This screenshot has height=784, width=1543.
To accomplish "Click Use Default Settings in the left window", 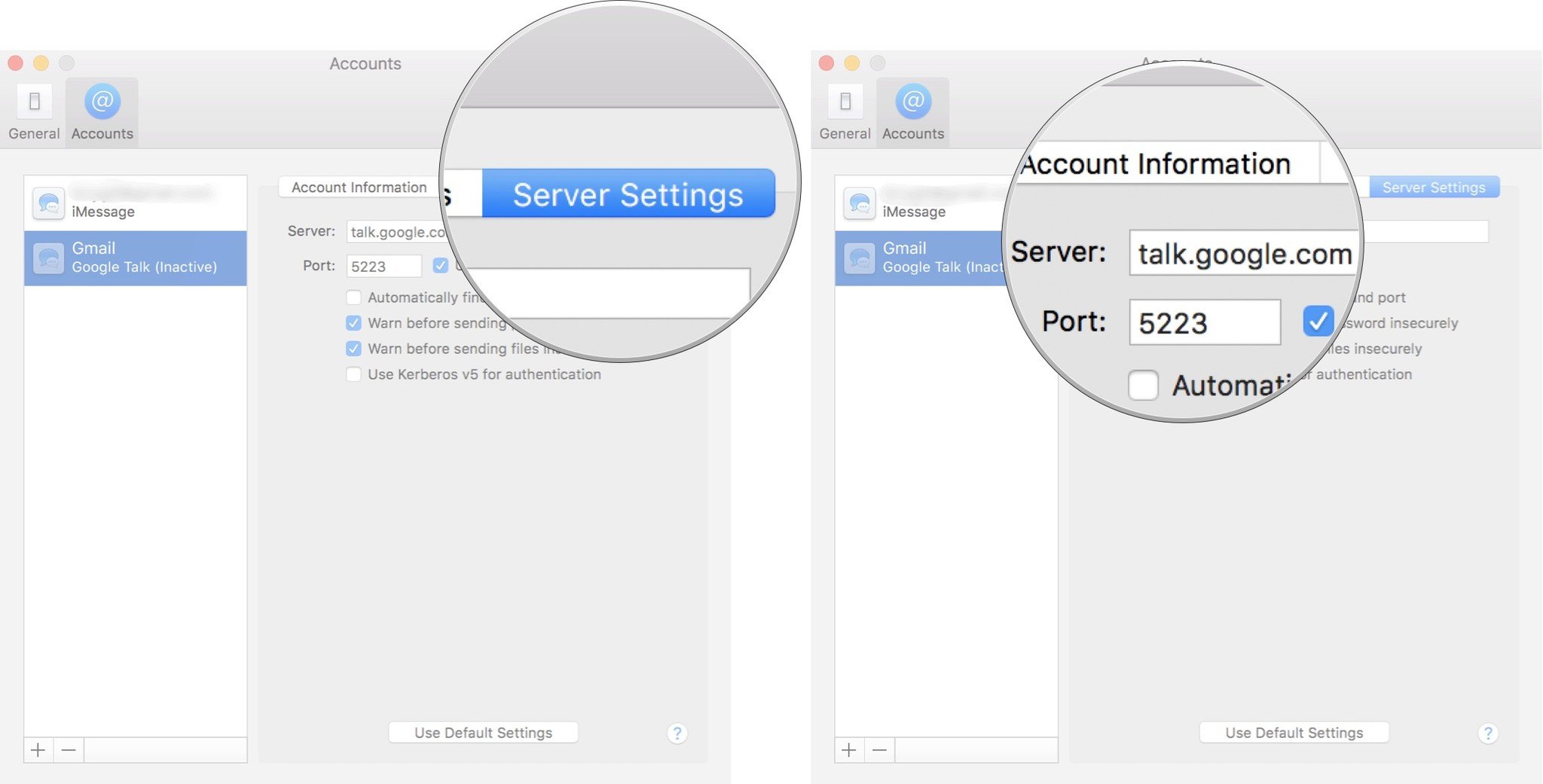I will (483, 733).
